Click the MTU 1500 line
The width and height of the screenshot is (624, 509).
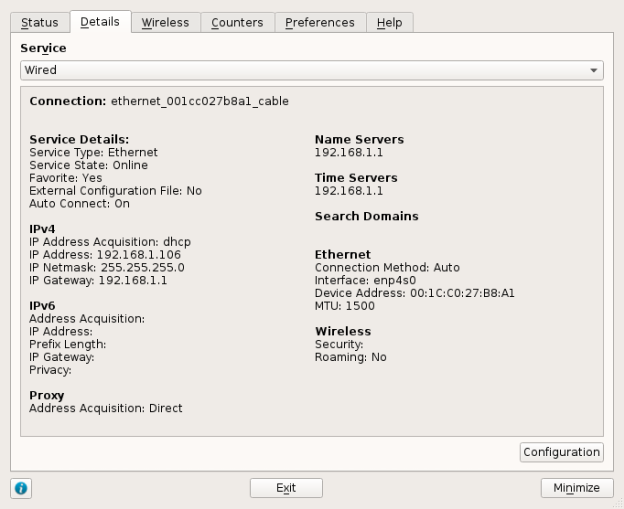tap(345, 306)
